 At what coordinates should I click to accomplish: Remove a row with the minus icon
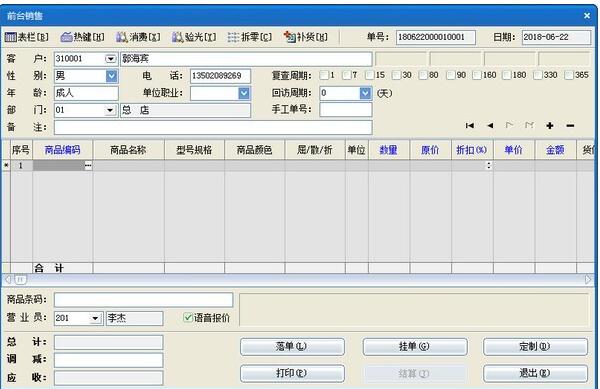[570, 125]
